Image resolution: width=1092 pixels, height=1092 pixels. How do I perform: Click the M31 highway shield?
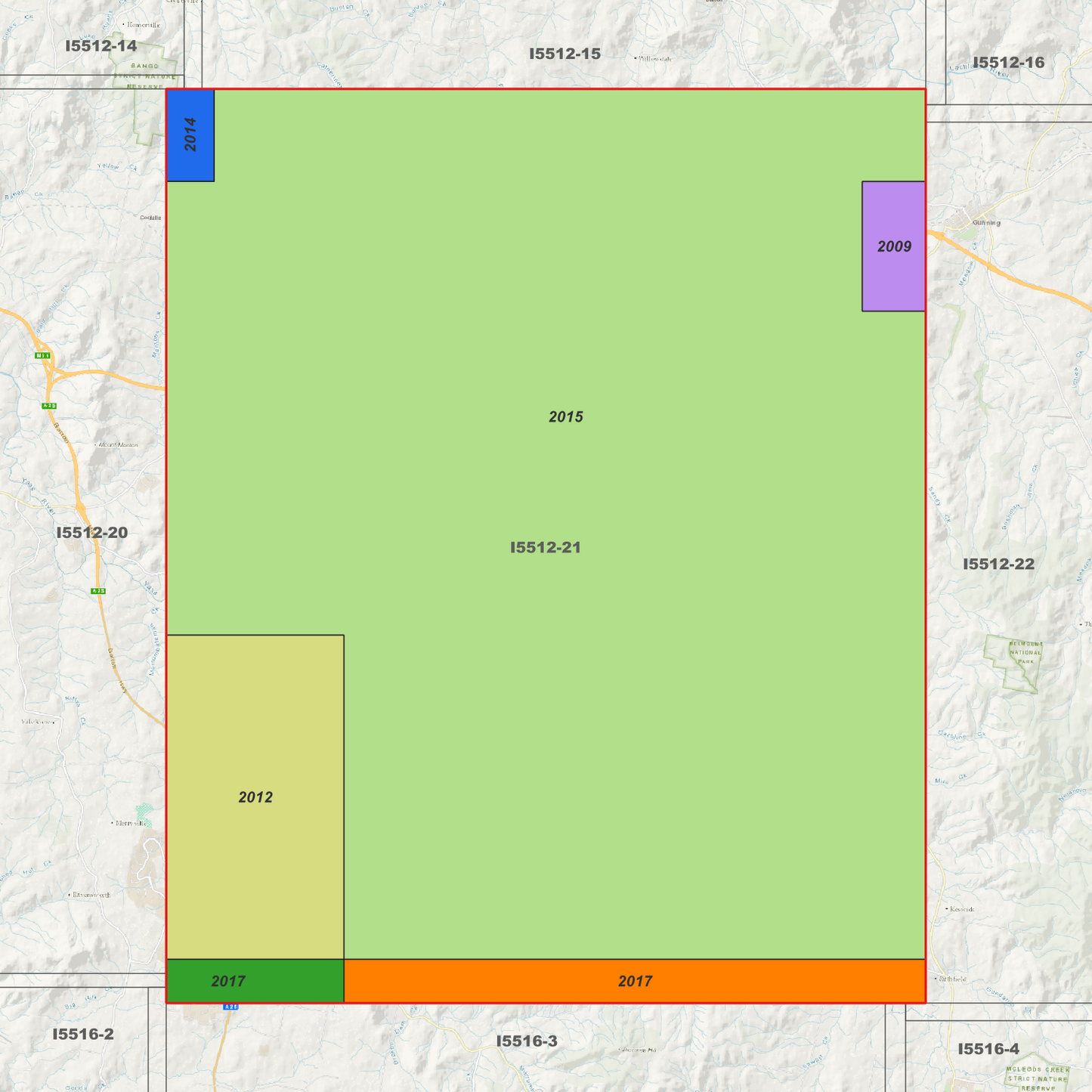coord(42,355)
